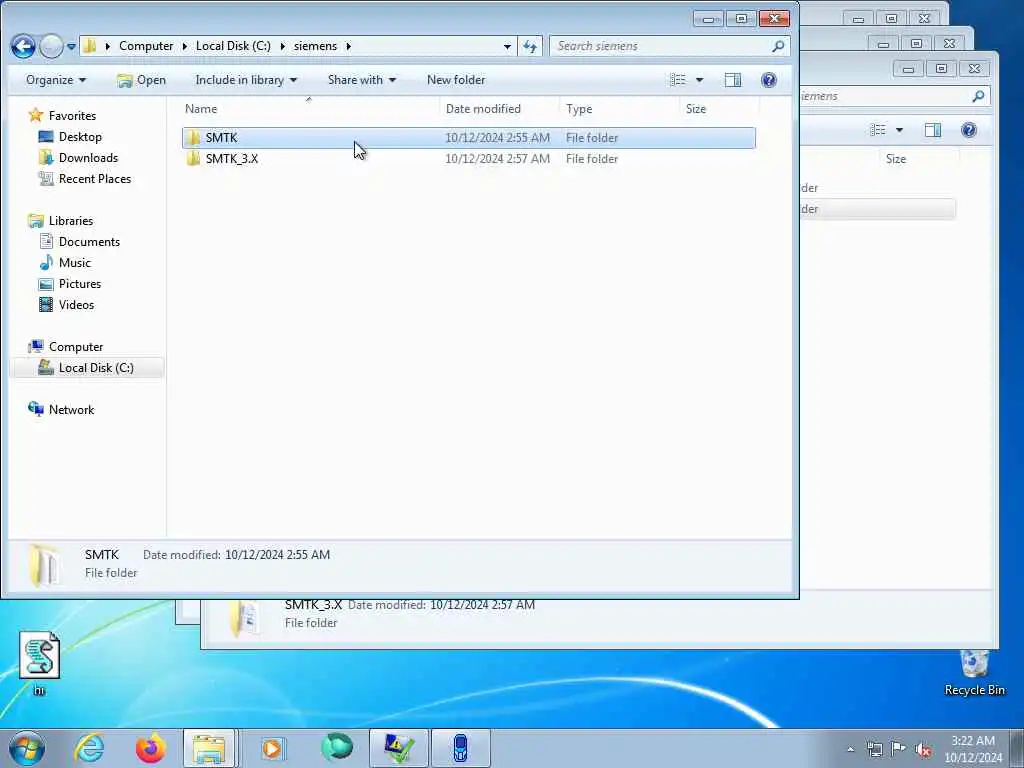This screenshot has height=768, width=1024.
Task: Click the large SMTK folder icon in details pane
Action: pos(44,564)
